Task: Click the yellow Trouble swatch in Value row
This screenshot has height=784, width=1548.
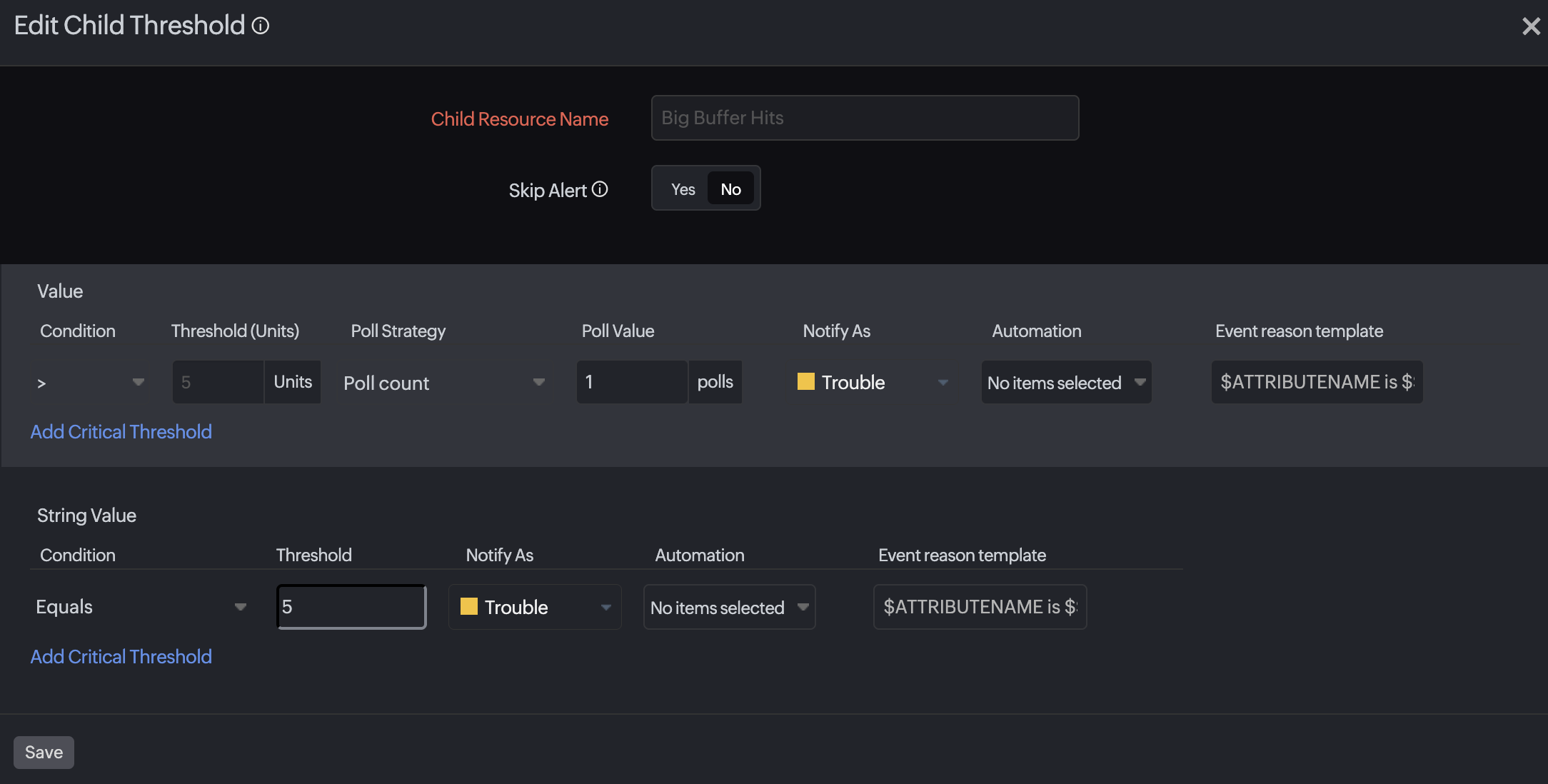Action: point(805,382)
